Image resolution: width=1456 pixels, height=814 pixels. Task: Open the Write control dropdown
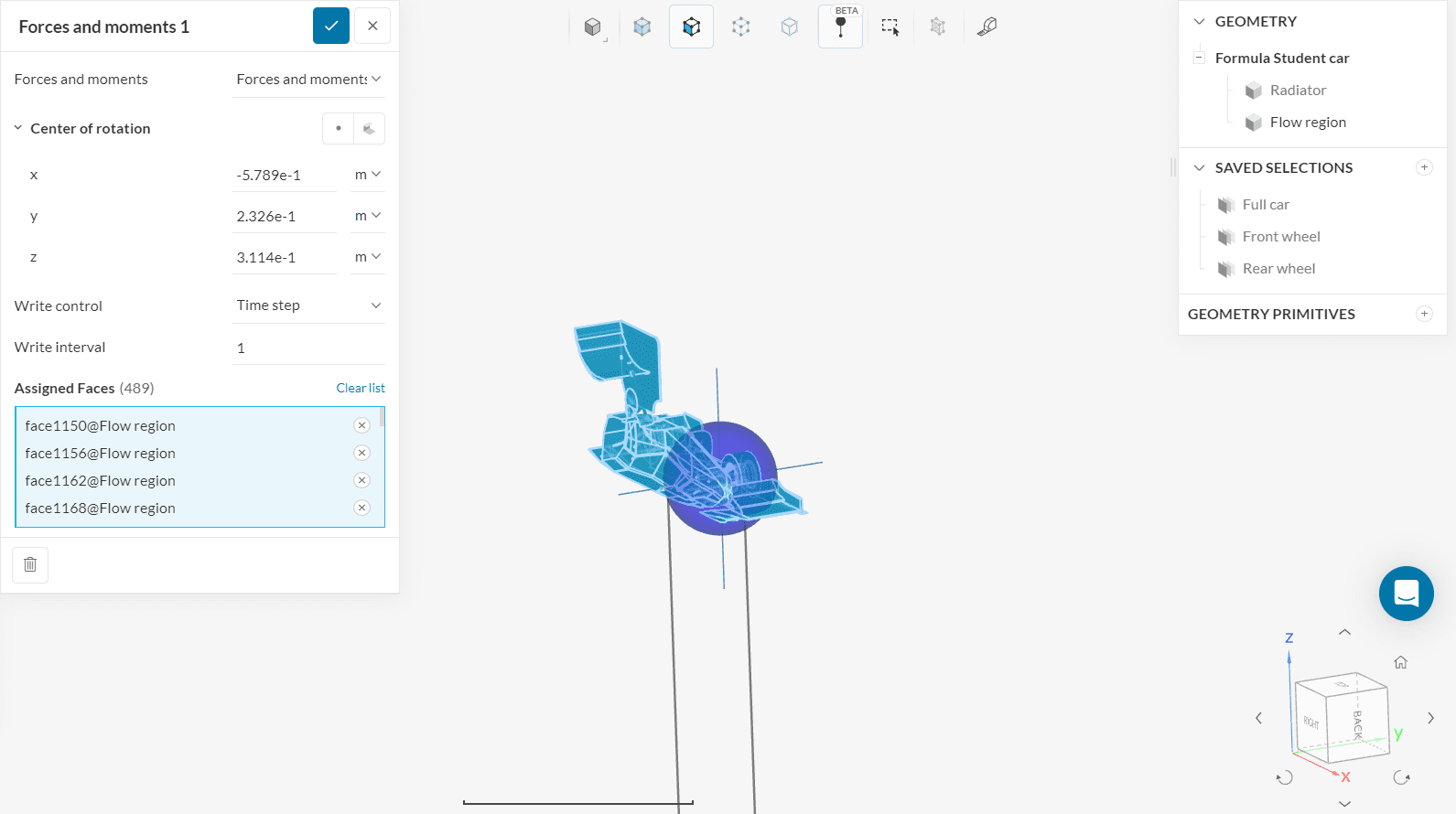point(307,305)
